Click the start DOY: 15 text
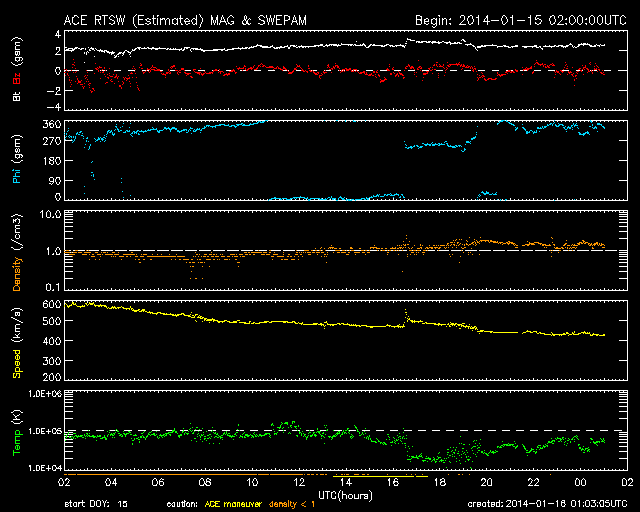The width and height of the screenshot is (640, 512). coord(94,503)
